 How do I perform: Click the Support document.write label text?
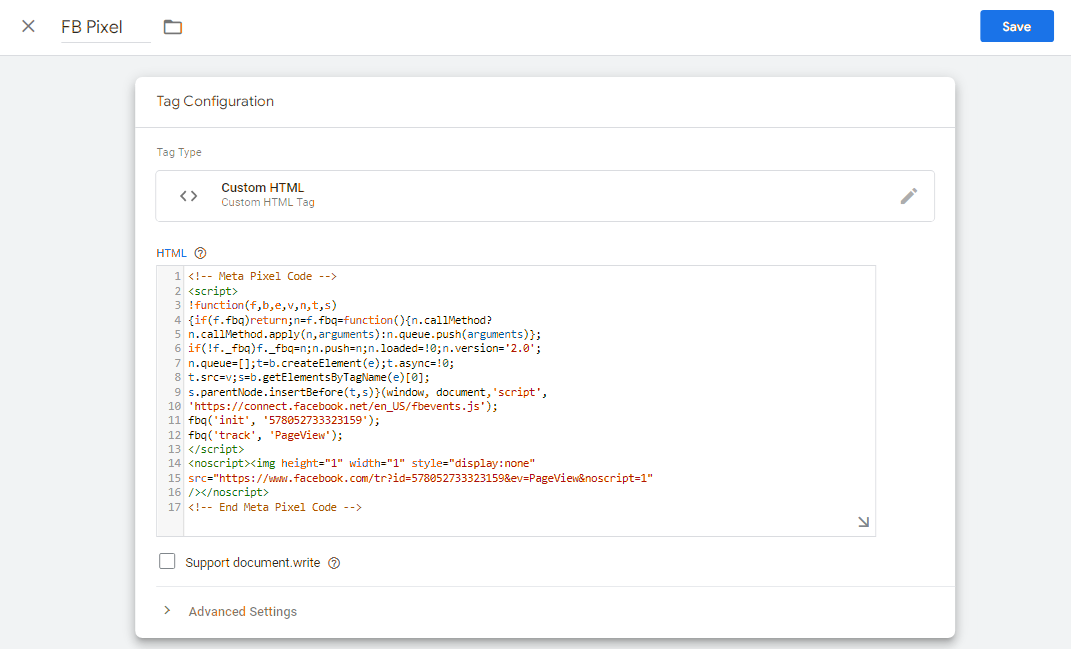tap(253, 563)
